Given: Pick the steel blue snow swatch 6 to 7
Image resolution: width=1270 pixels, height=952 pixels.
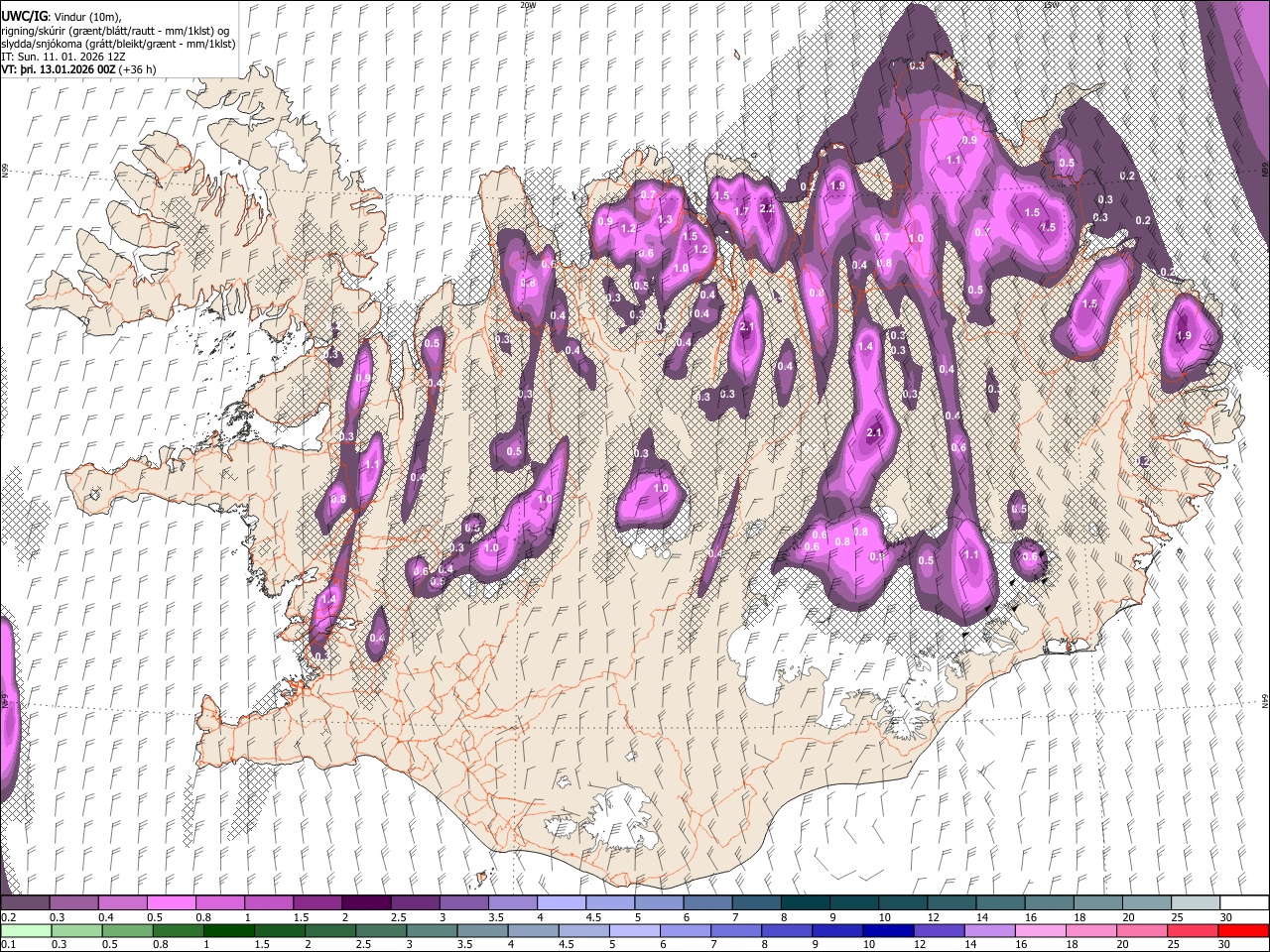Looking at the screenshot, I should coord(706,902).
